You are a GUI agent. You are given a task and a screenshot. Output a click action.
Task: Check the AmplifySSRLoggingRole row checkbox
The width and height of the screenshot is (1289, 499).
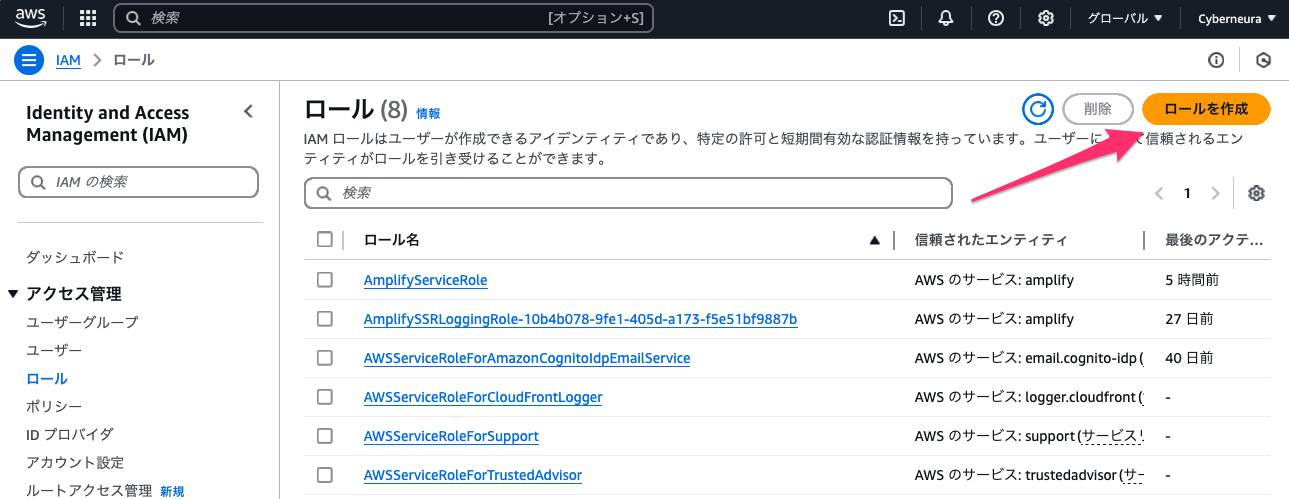[x=324, y=319]
